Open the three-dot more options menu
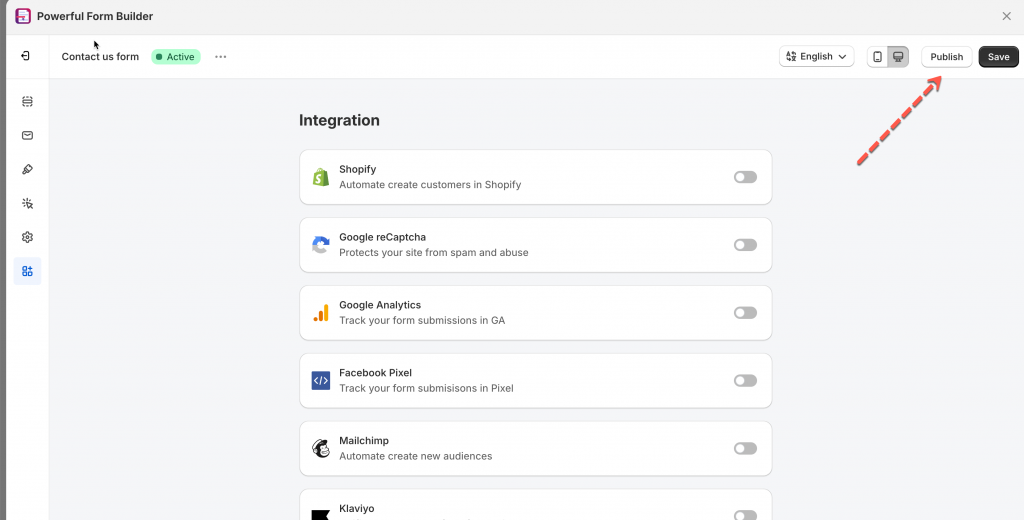The width and height of the screenshot is (1024, 520). (220, 57)
